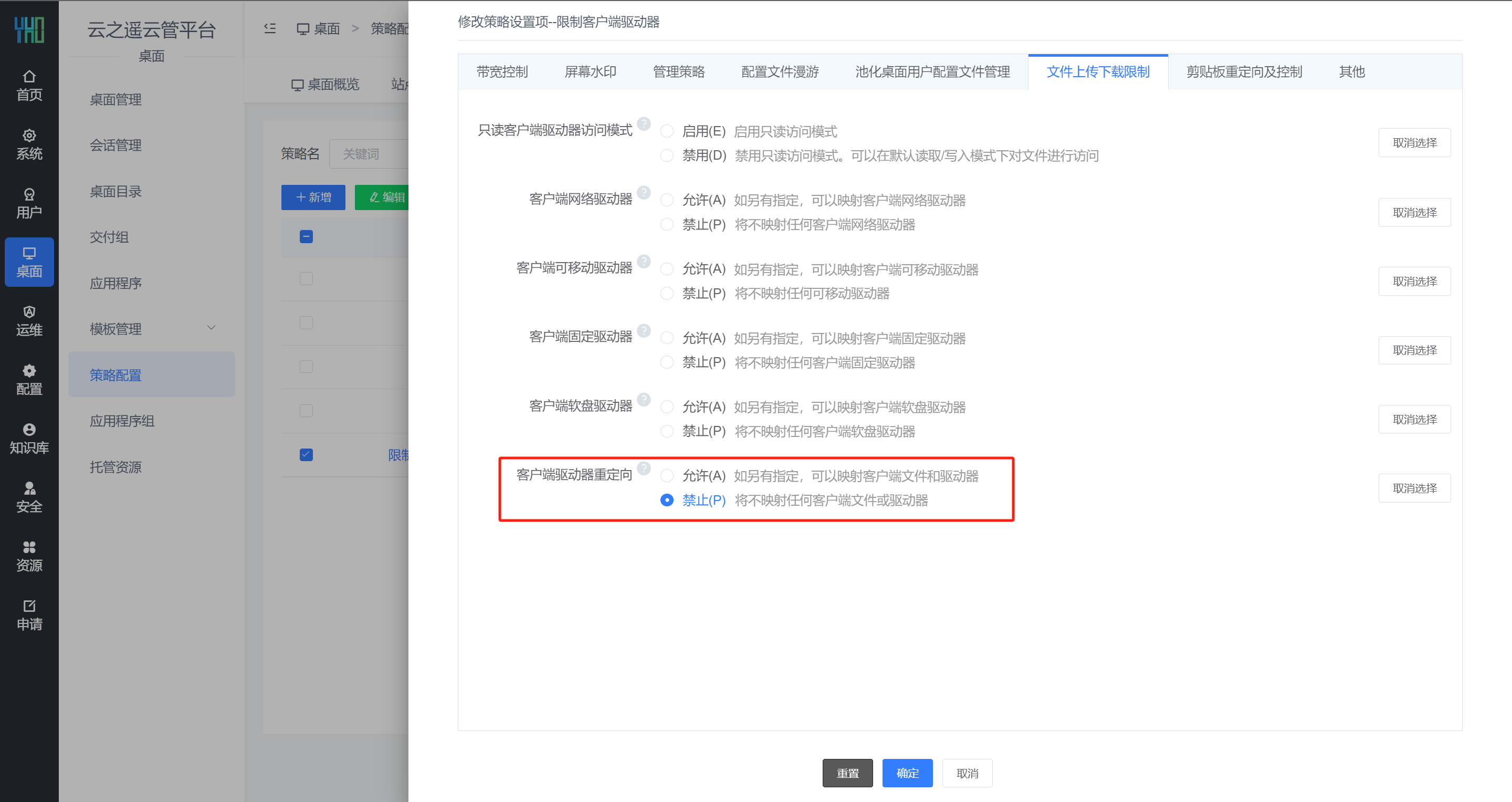Select 禁止(P) for 客户端可移动驱动器
Viewport: 1512px width, 802px height.
point(667,293)
